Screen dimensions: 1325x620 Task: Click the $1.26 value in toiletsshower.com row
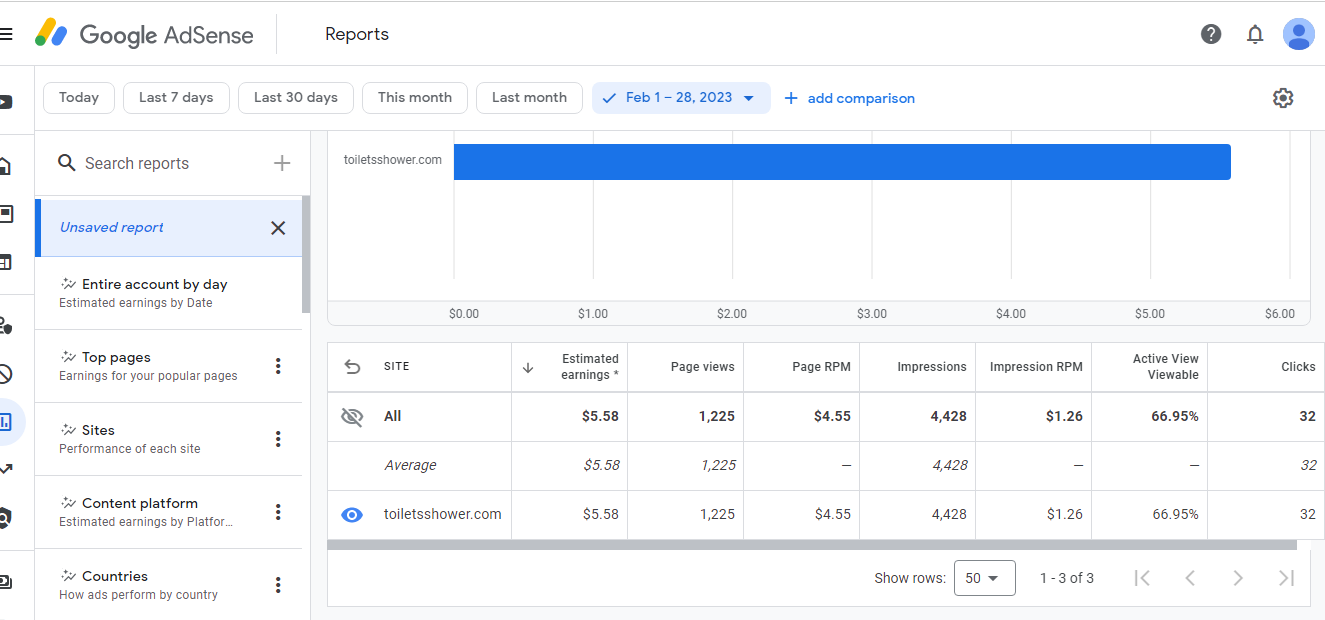click(1065, 515)
